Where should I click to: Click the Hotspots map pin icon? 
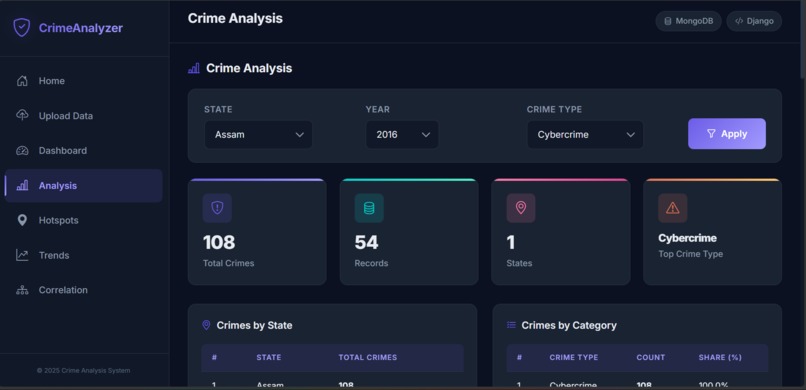point(22,220)
